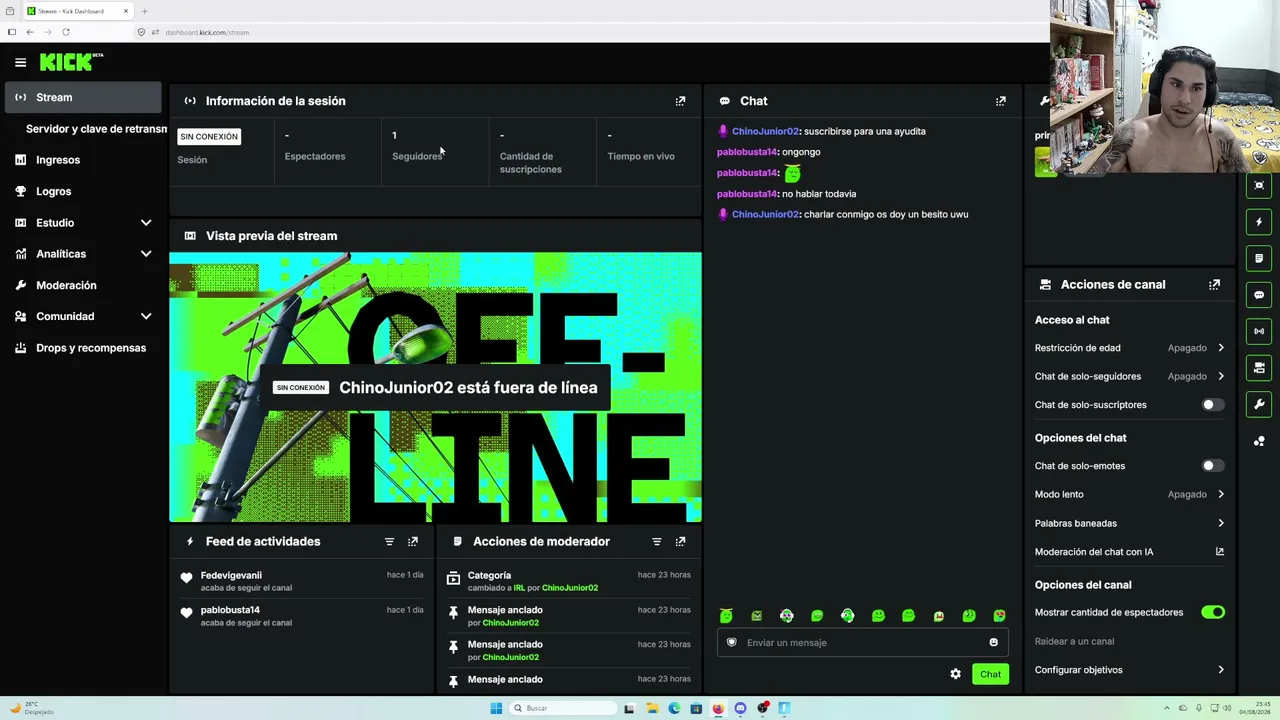Insert the first green emote in emote row
The height and width of the screenshot is (720, 1280).
click(726, 616)
